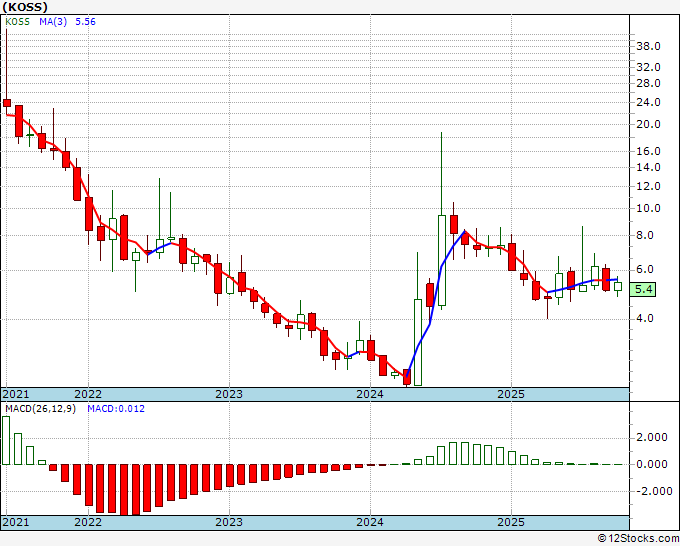Click the first red candlestick at 2021 start
Image resolution: width=680 pixels, height=546 pixels.
[x=7, y=103]
